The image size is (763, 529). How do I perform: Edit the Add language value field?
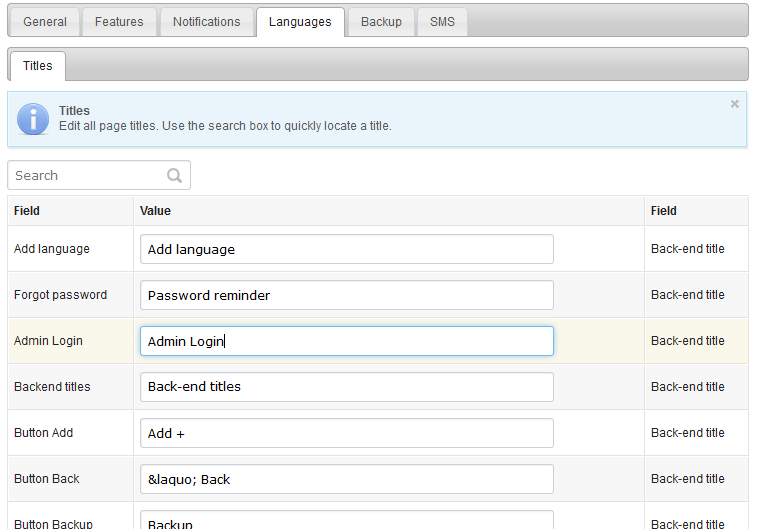tap(347, 249)
